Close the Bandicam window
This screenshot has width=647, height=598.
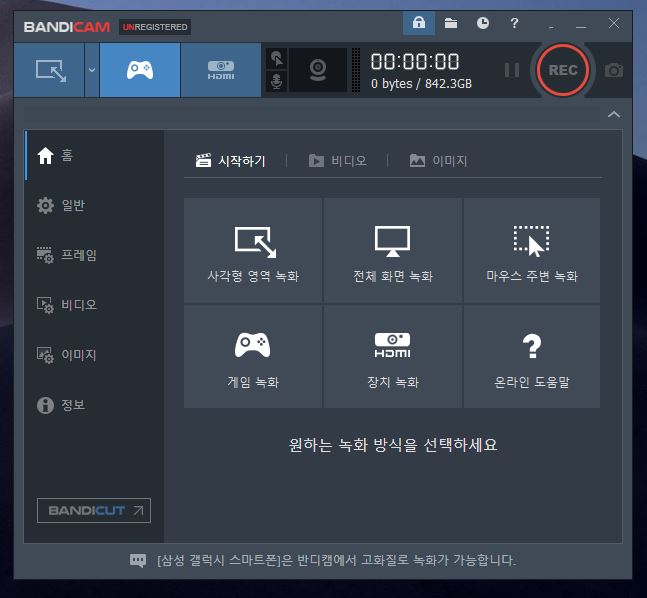(614, 23)
